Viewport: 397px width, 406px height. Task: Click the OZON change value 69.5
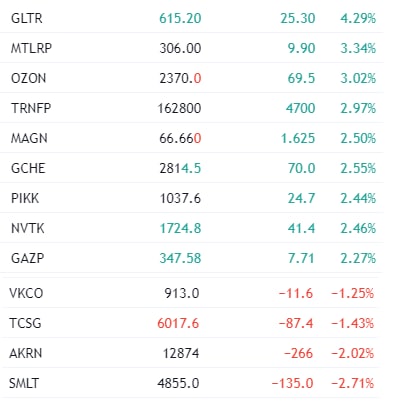[301, 78]
